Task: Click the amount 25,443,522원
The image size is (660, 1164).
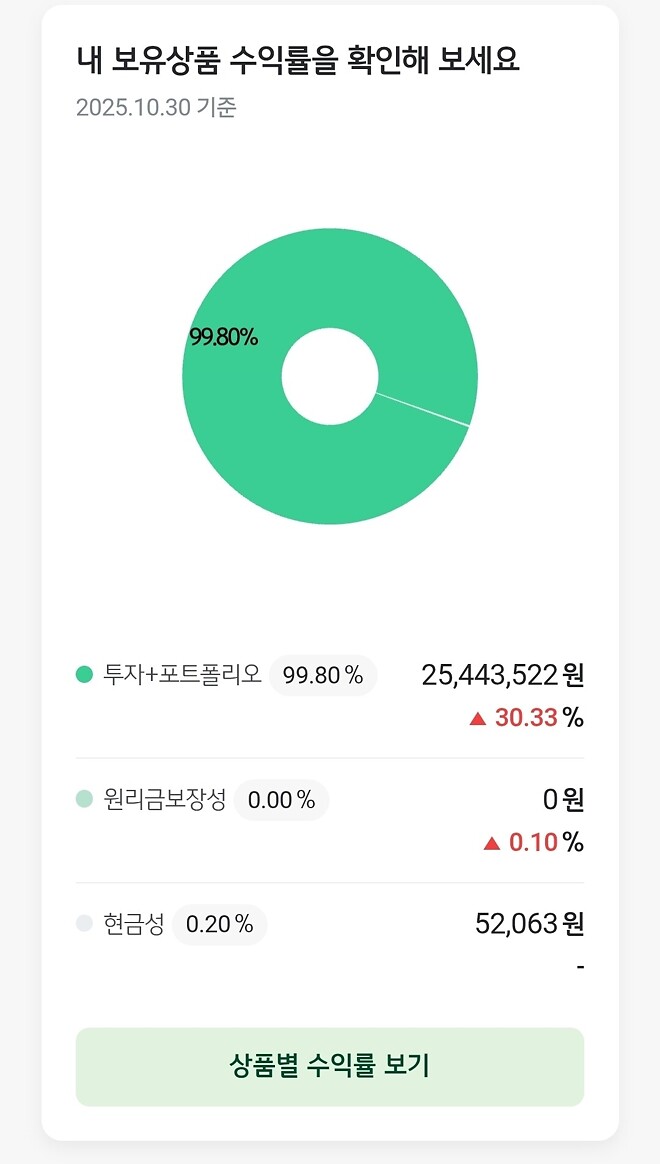Action: (x=502, y=675)
